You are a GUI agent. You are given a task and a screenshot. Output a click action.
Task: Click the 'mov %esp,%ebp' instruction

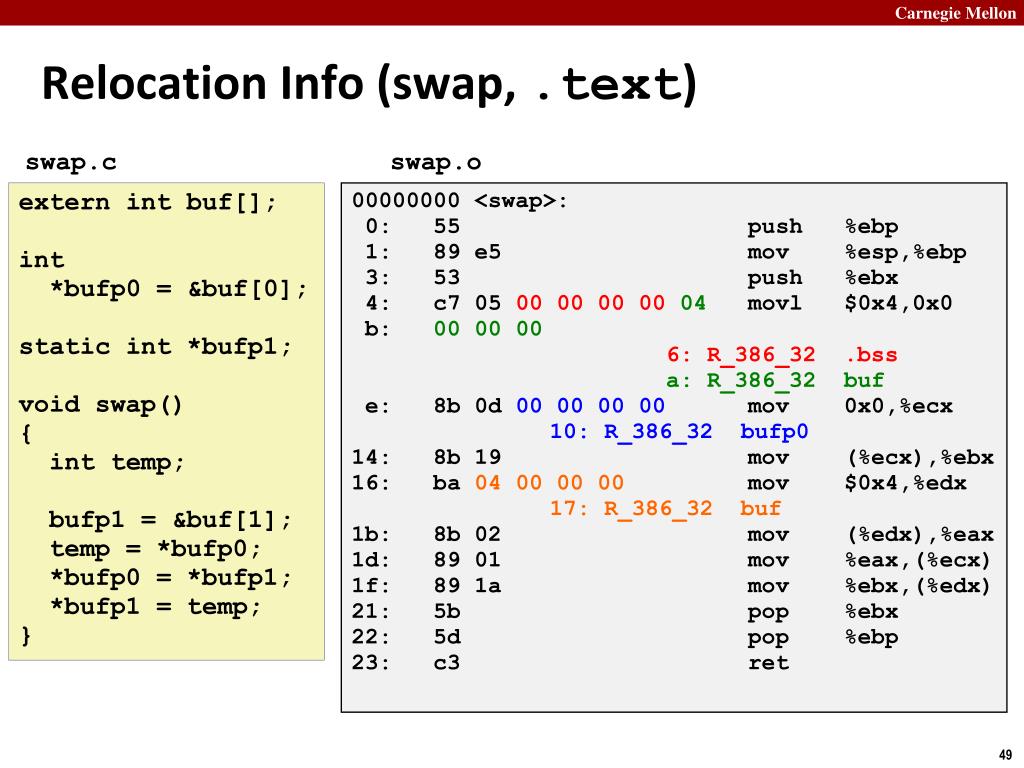857,252
